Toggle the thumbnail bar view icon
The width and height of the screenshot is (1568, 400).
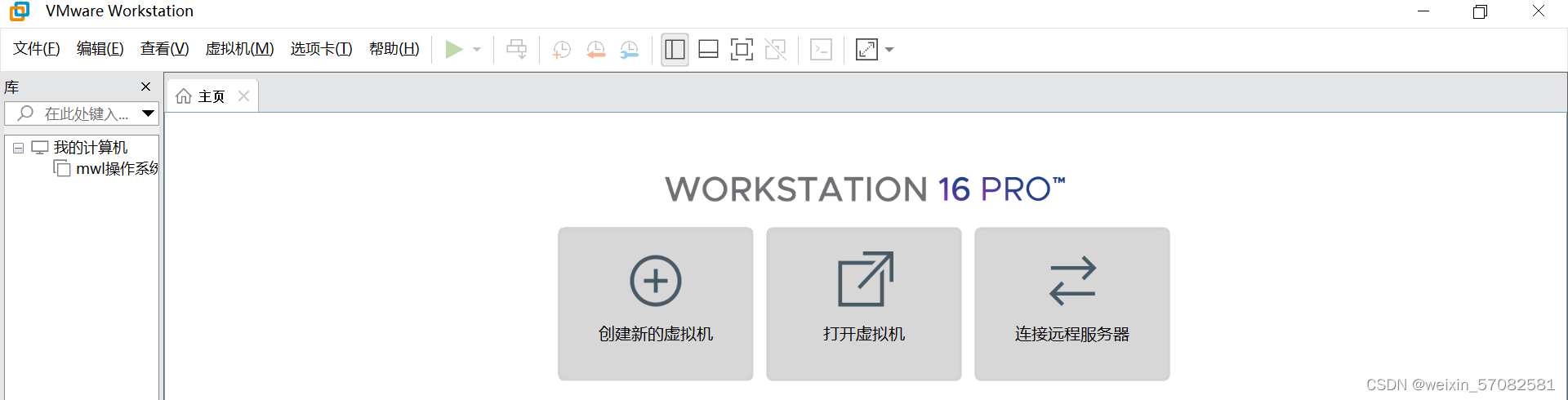tap(709, 50)
